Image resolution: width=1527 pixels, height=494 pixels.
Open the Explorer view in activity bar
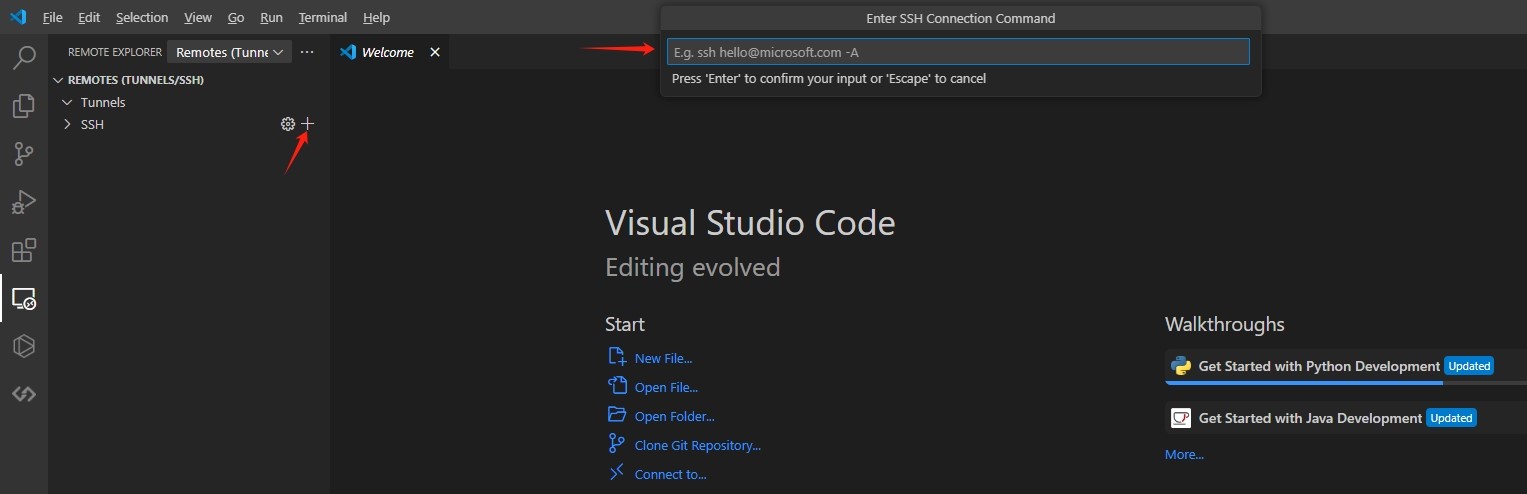coord(24,106)
